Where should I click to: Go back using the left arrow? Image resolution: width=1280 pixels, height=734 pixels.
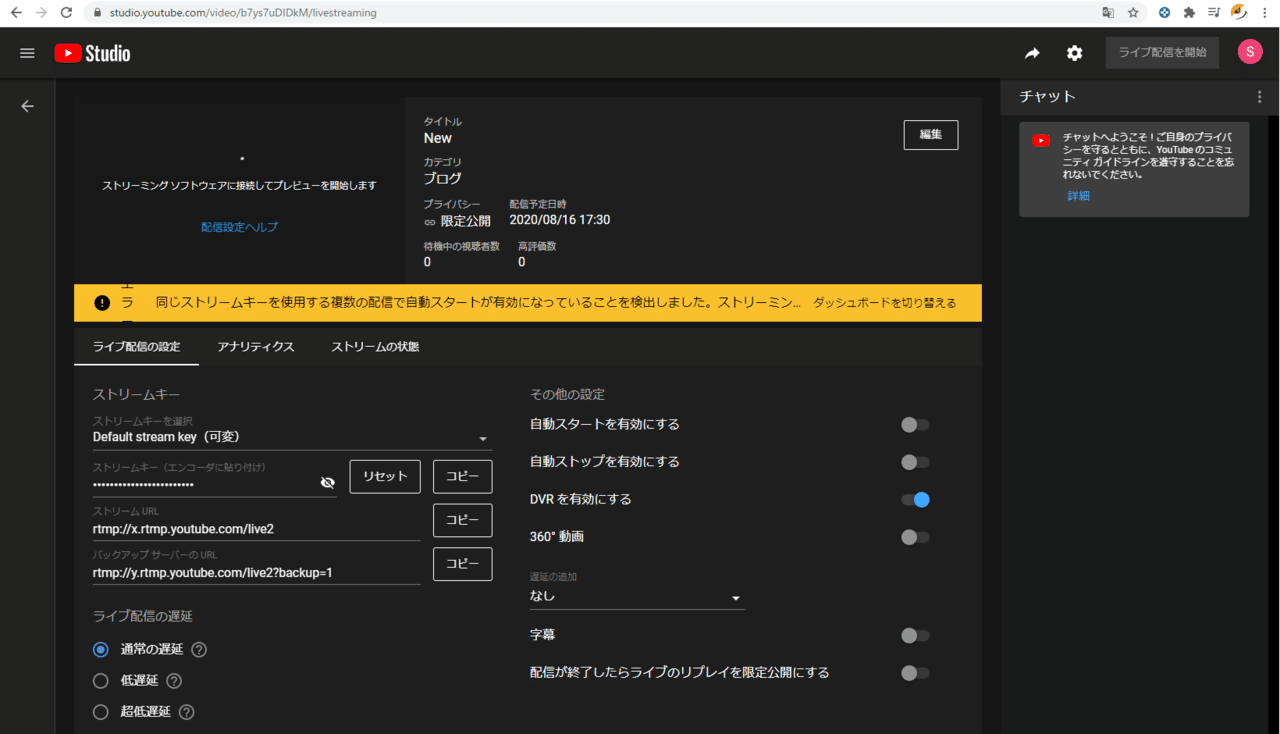click(x=27, y=106)
